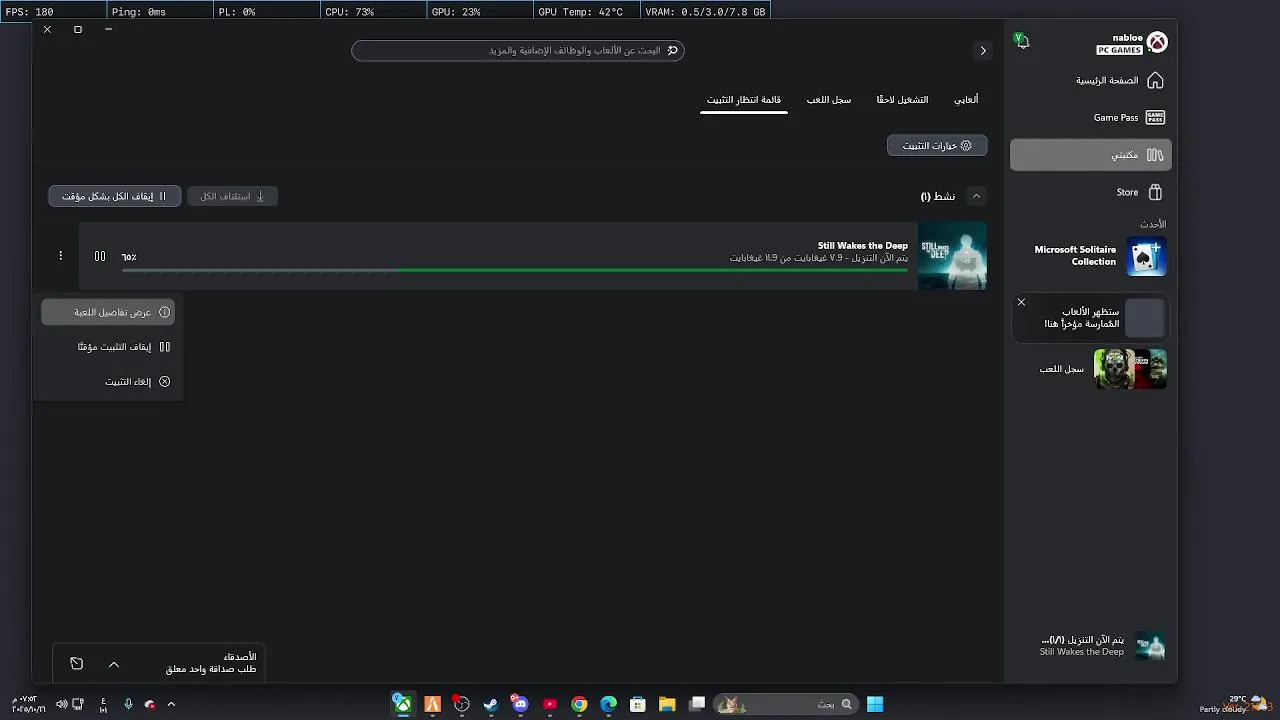Switch to the التشغيل لاحقًا tab

[x=902, y=100]
